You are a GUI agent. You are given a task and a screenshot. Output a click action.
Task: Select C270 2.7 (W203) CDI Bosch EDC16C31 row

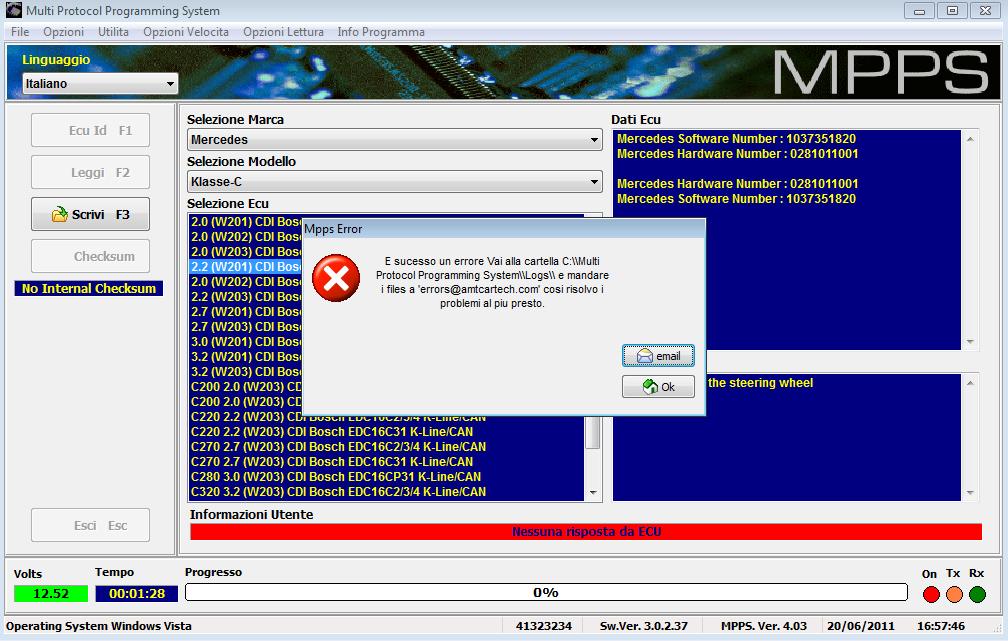pyautogui.click(x=387, y=462)
